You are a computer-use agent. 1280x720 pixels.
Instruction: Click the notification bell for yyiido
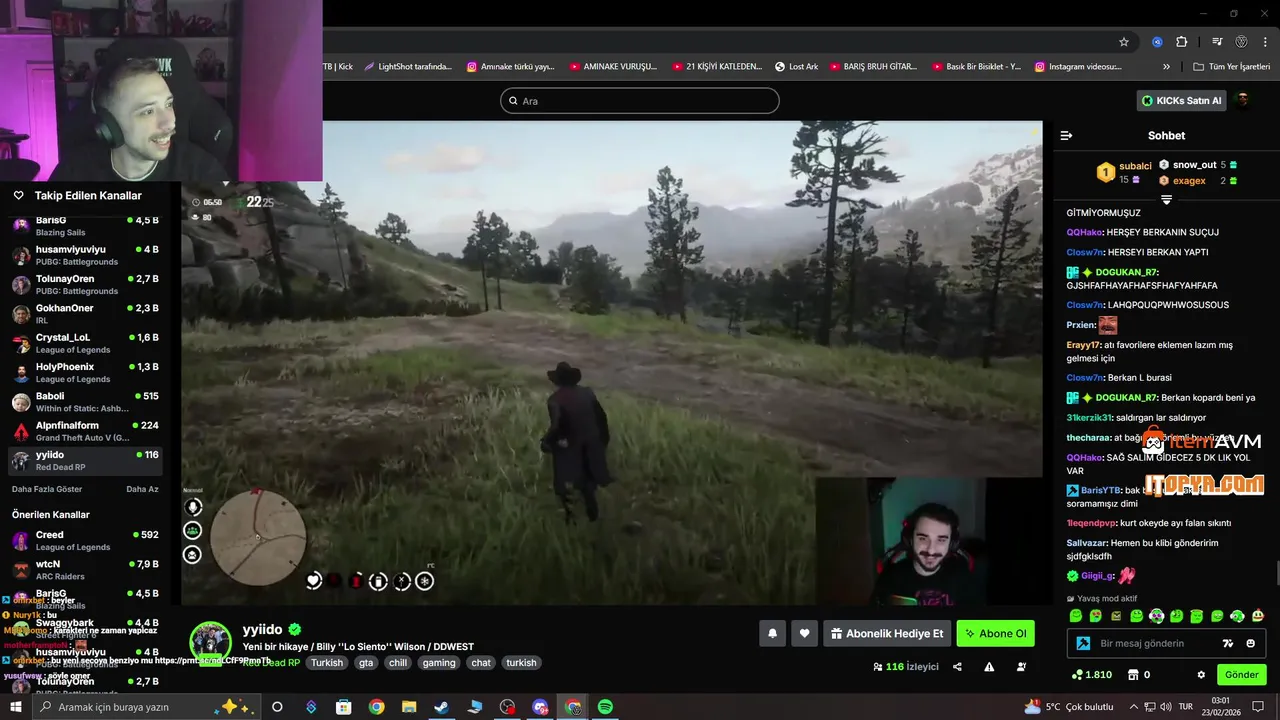click(772, 633)
